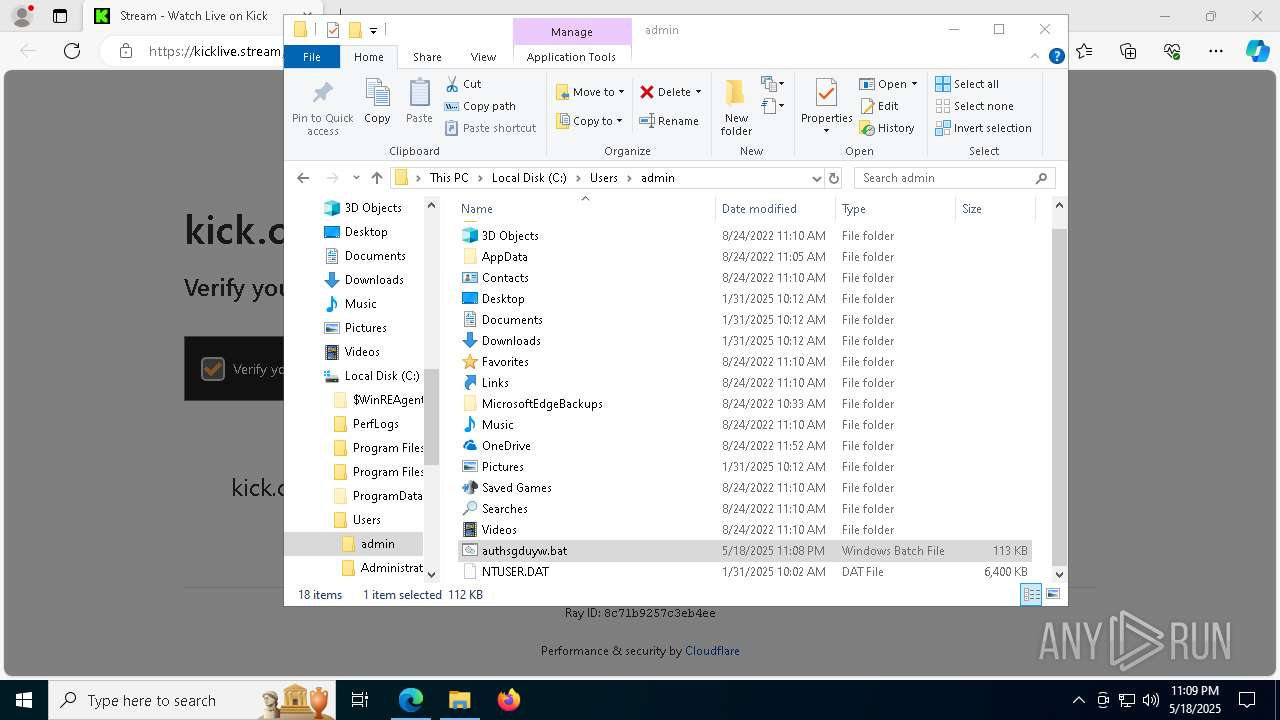Open the Move to dropdown

coord(591,92)
